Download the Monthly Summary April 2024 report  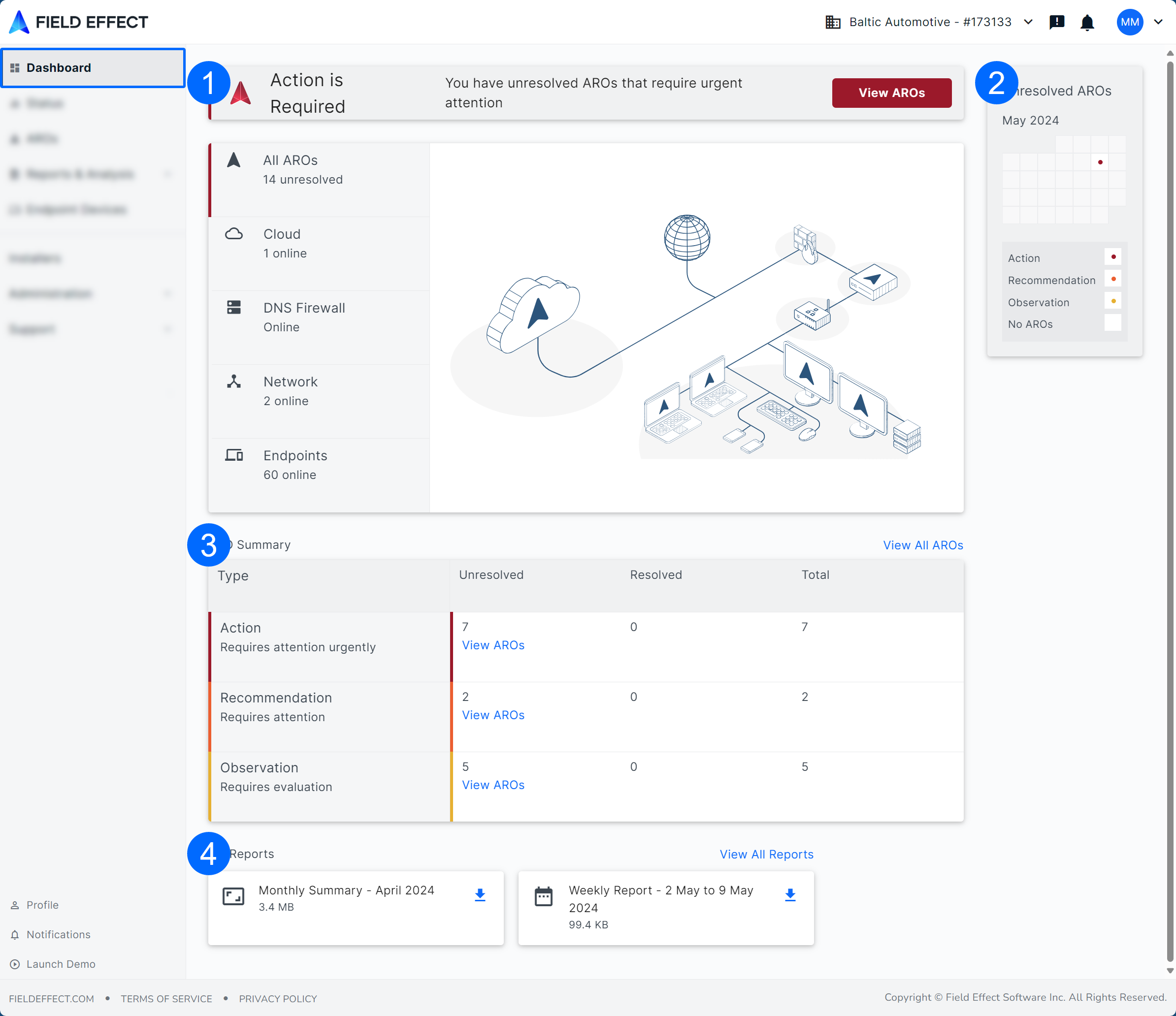(x=480, y=894)
